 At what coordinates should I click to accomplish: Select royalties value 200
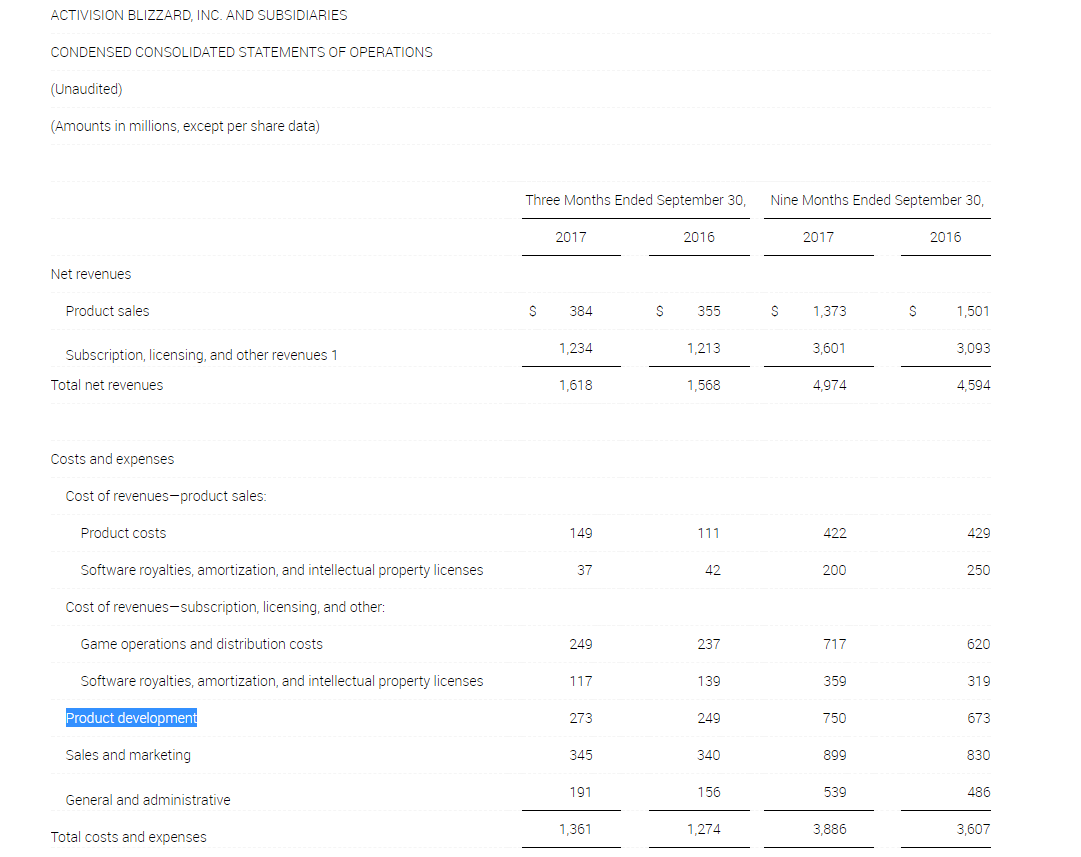pyautogui.click(x=834, y=570)
